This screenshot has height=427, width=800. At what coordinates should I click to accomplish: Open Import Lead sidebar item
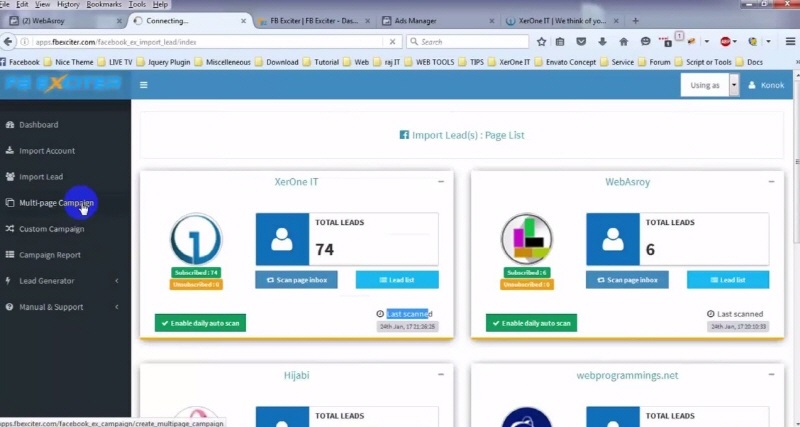[34, 177]
